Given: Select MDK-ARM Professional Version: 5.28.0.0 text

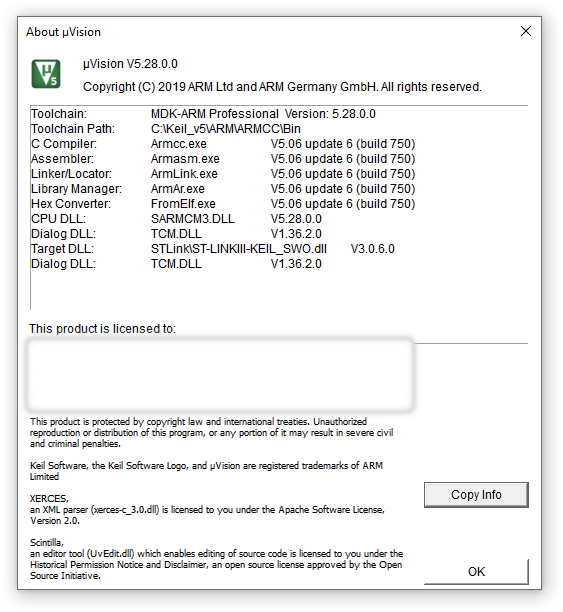Looking at the screenshot, I should click(263, 114).
